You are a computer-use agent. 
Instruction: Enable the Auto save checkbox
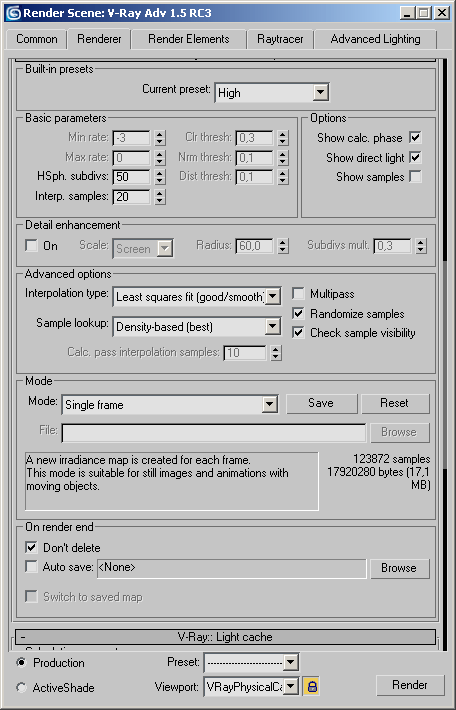[31, 566]
